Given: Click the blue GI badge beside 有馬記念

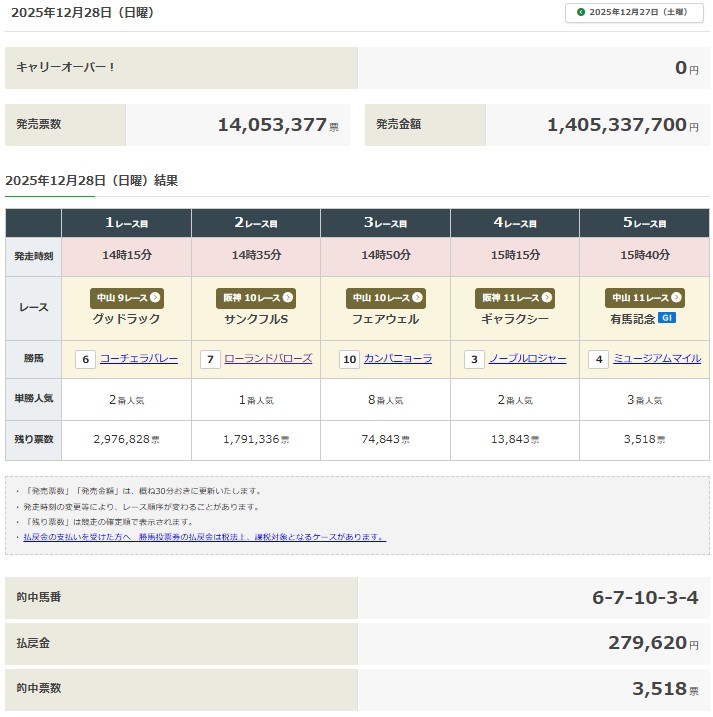Looking at the screenshot, I should pos(667,318).
